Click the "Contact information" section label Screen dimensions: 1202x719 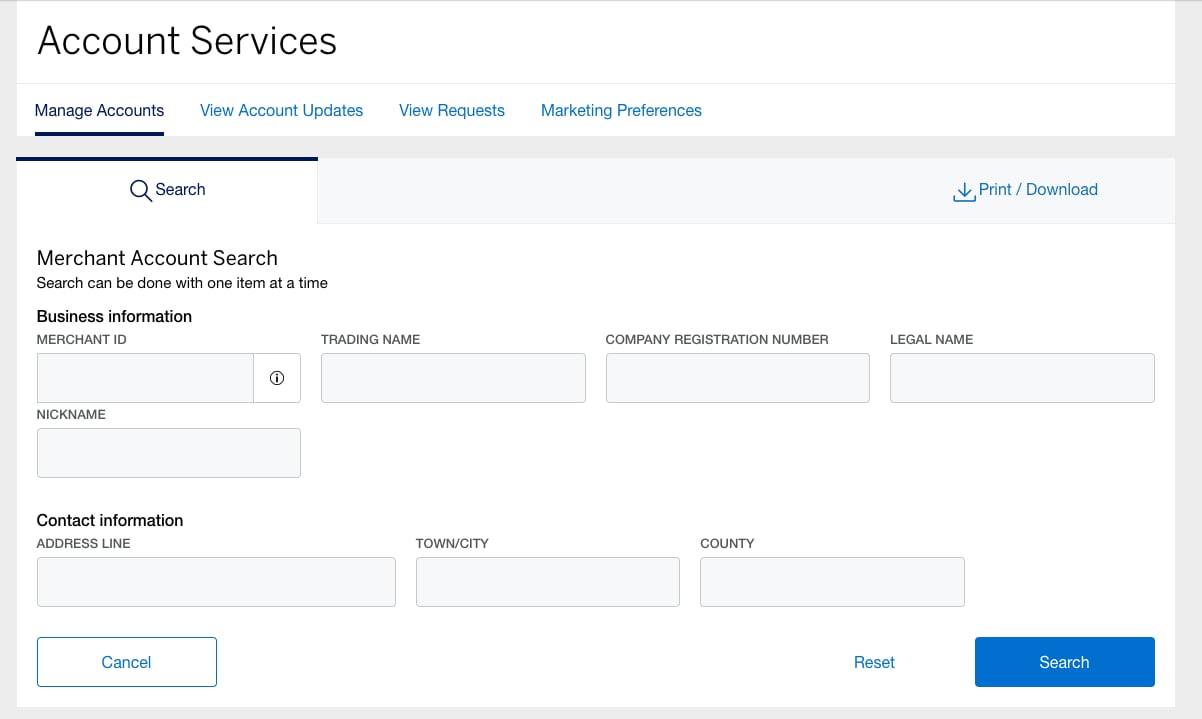(110, 520)
